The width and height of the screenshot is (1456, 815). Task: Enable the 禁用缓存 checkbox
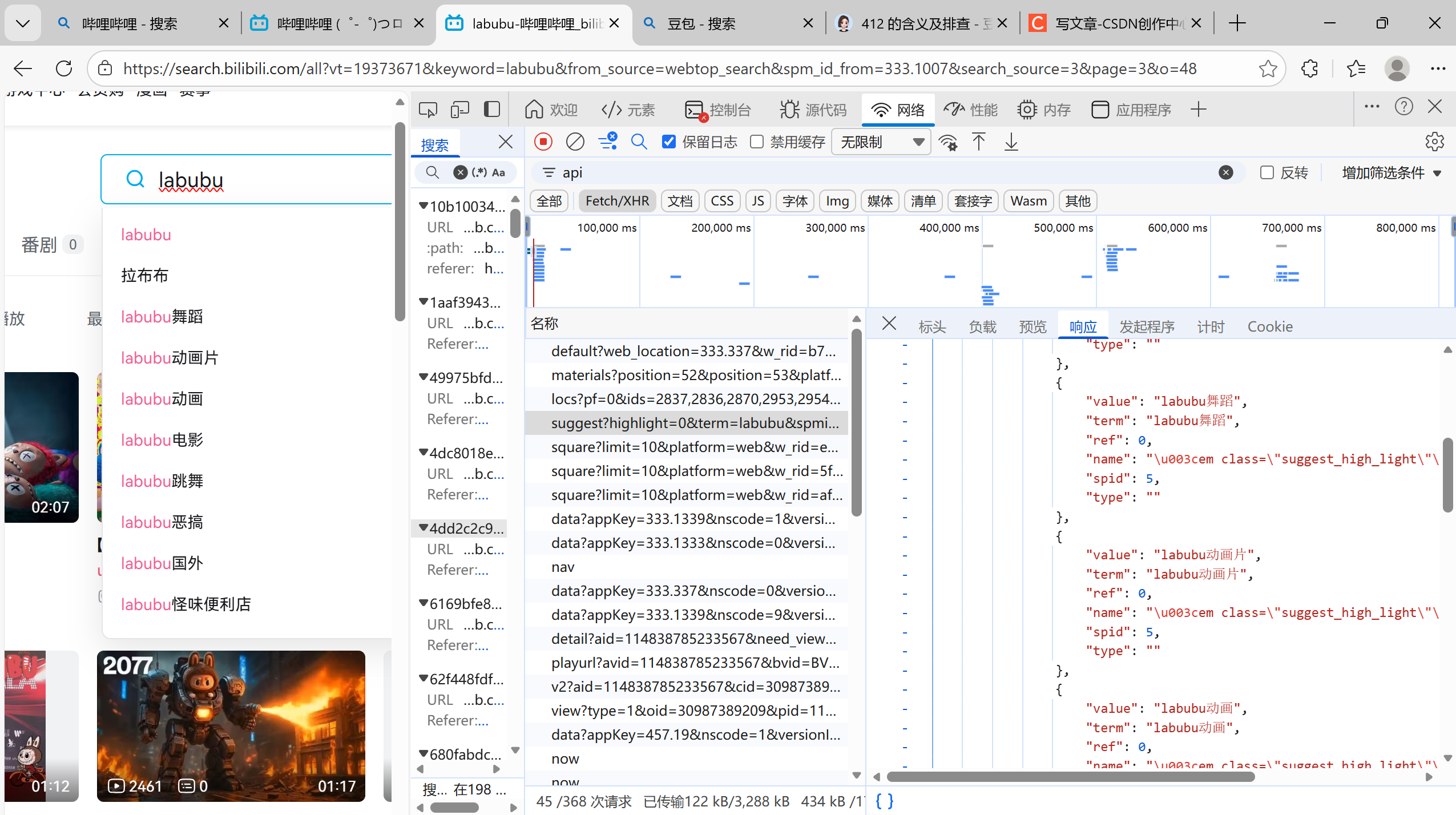757,142
